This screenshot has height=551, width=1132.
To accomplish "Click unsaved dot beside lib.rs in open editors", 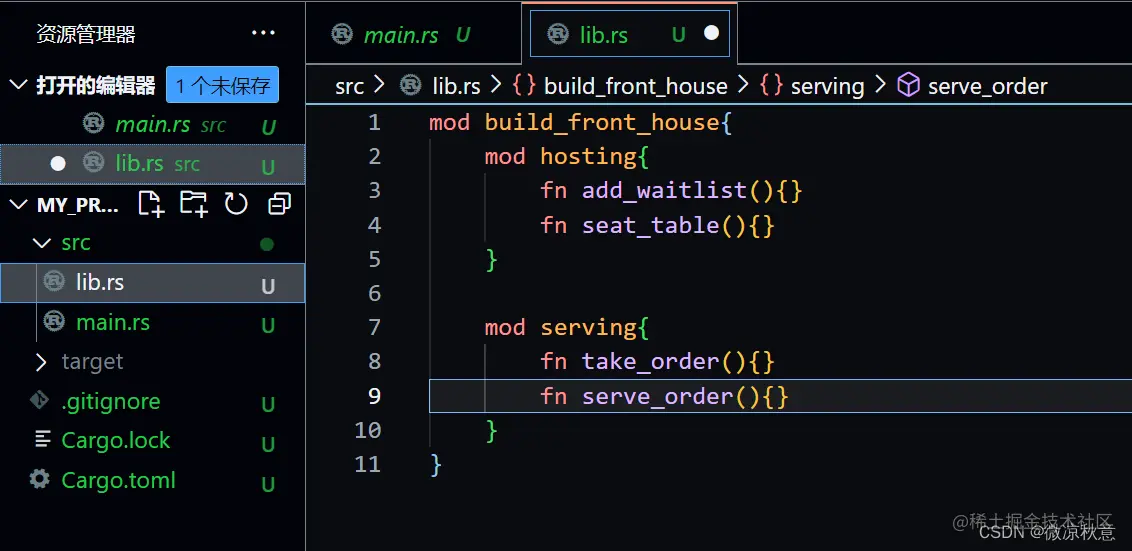I will 58,164.
